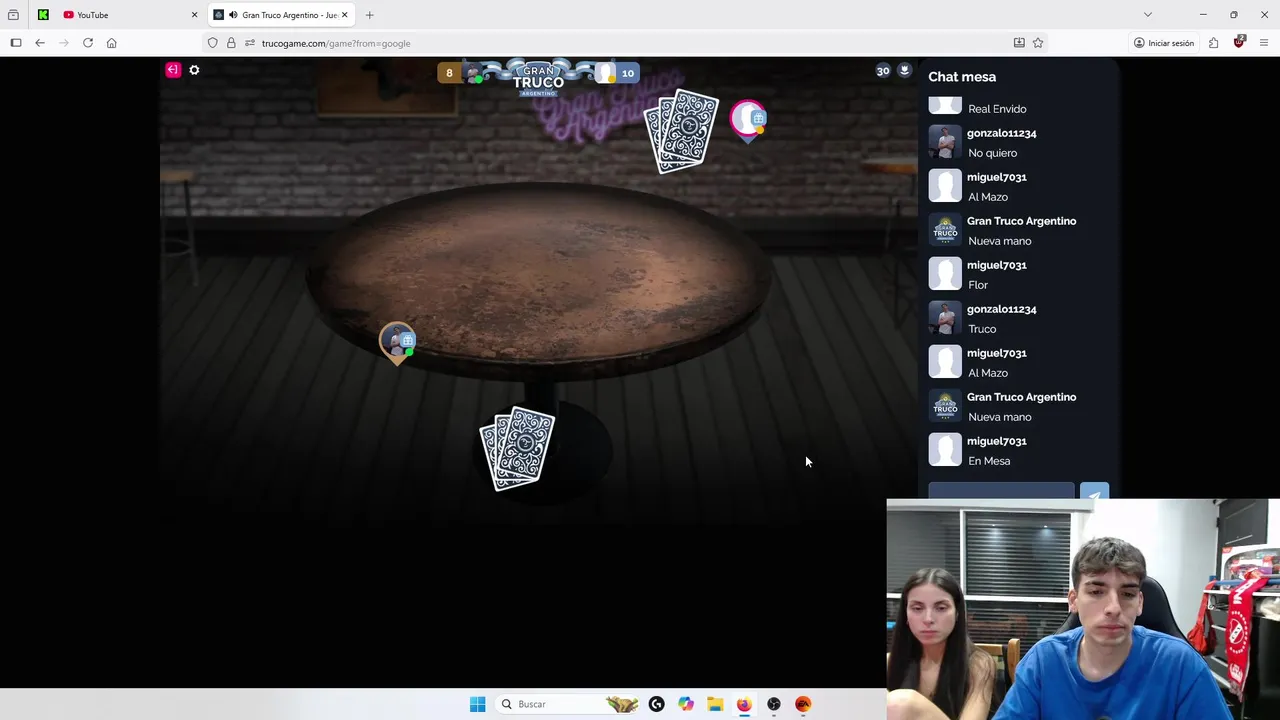Click the 30 counter badge in game
Image resolution: width=1280 pixels, height=720 pixels.
tap(883, 71)
